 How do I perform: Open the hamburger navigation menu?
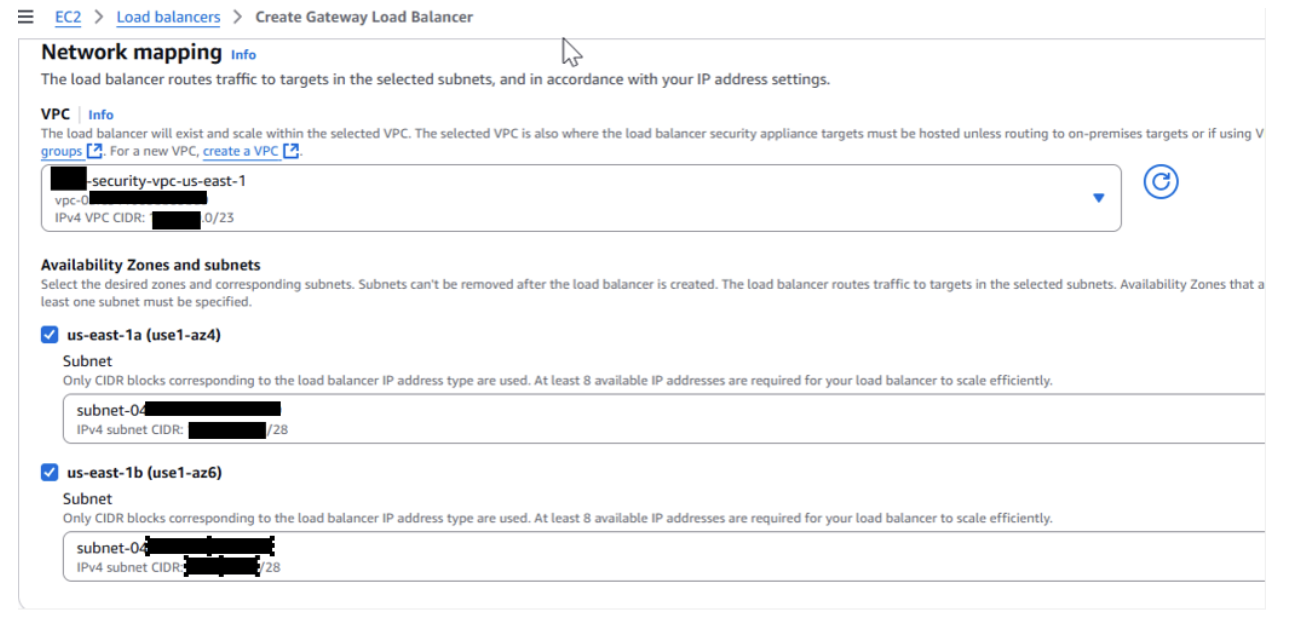pos(26,17)
